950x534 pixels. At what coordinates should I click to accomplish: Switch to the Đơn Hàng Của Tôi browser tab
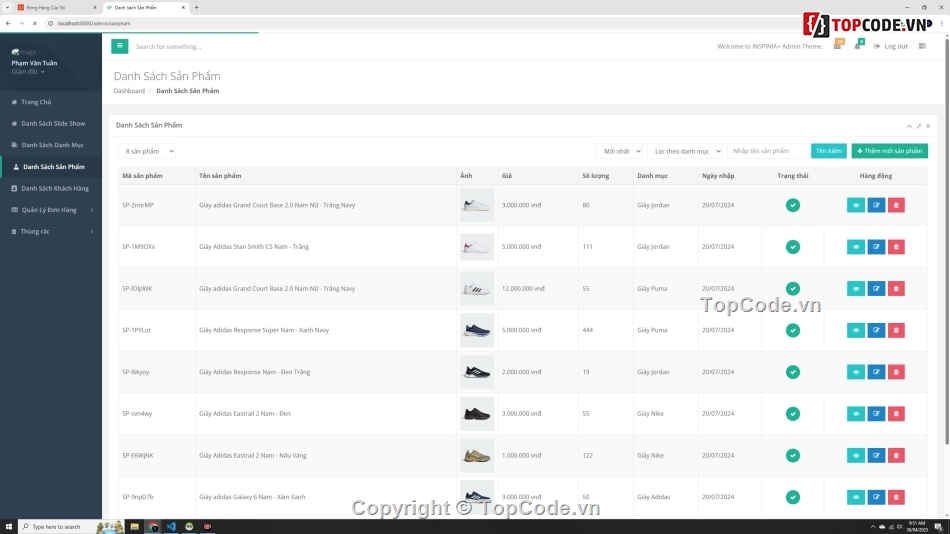coord(57,7)
